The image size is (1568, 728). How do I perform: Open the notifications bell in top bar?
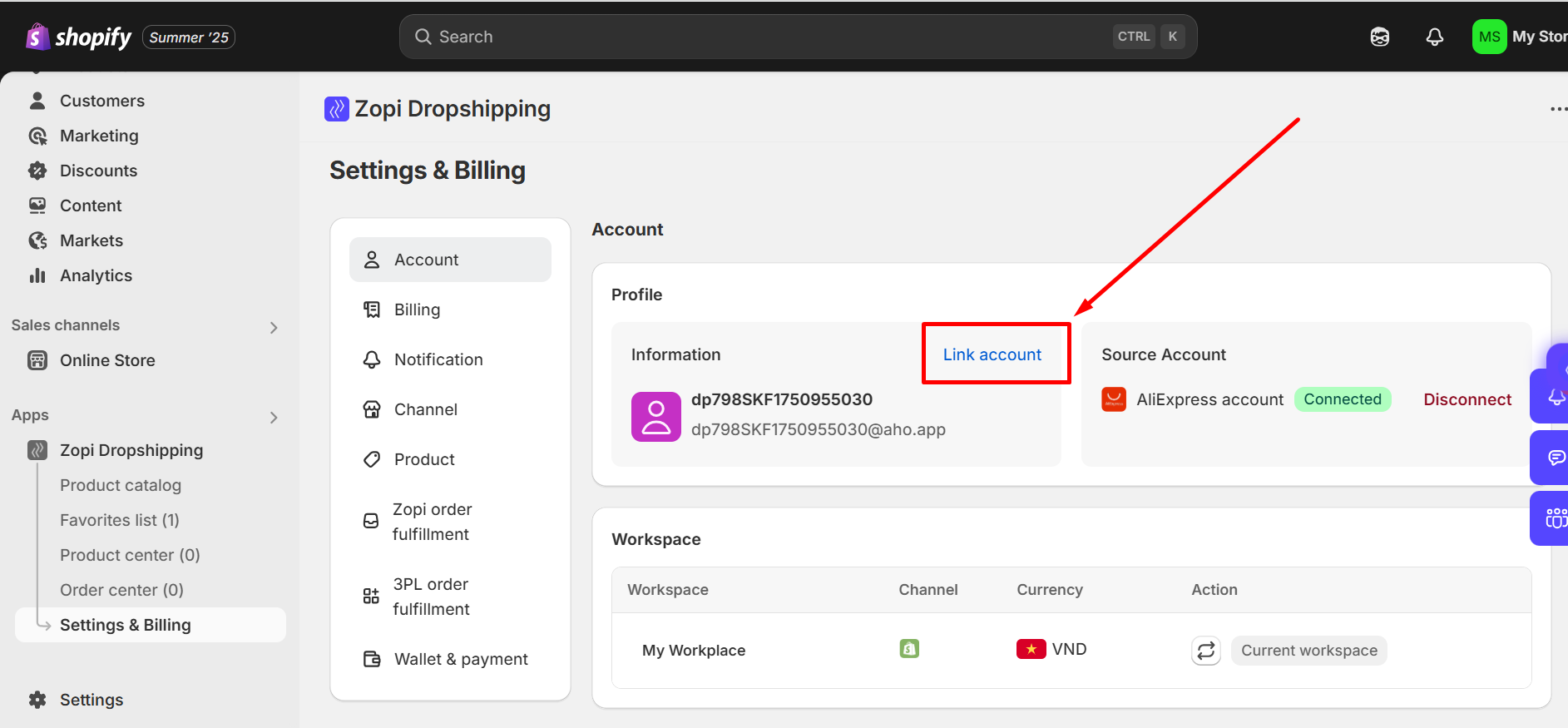pyautogui.click(x=1435, y=37)
